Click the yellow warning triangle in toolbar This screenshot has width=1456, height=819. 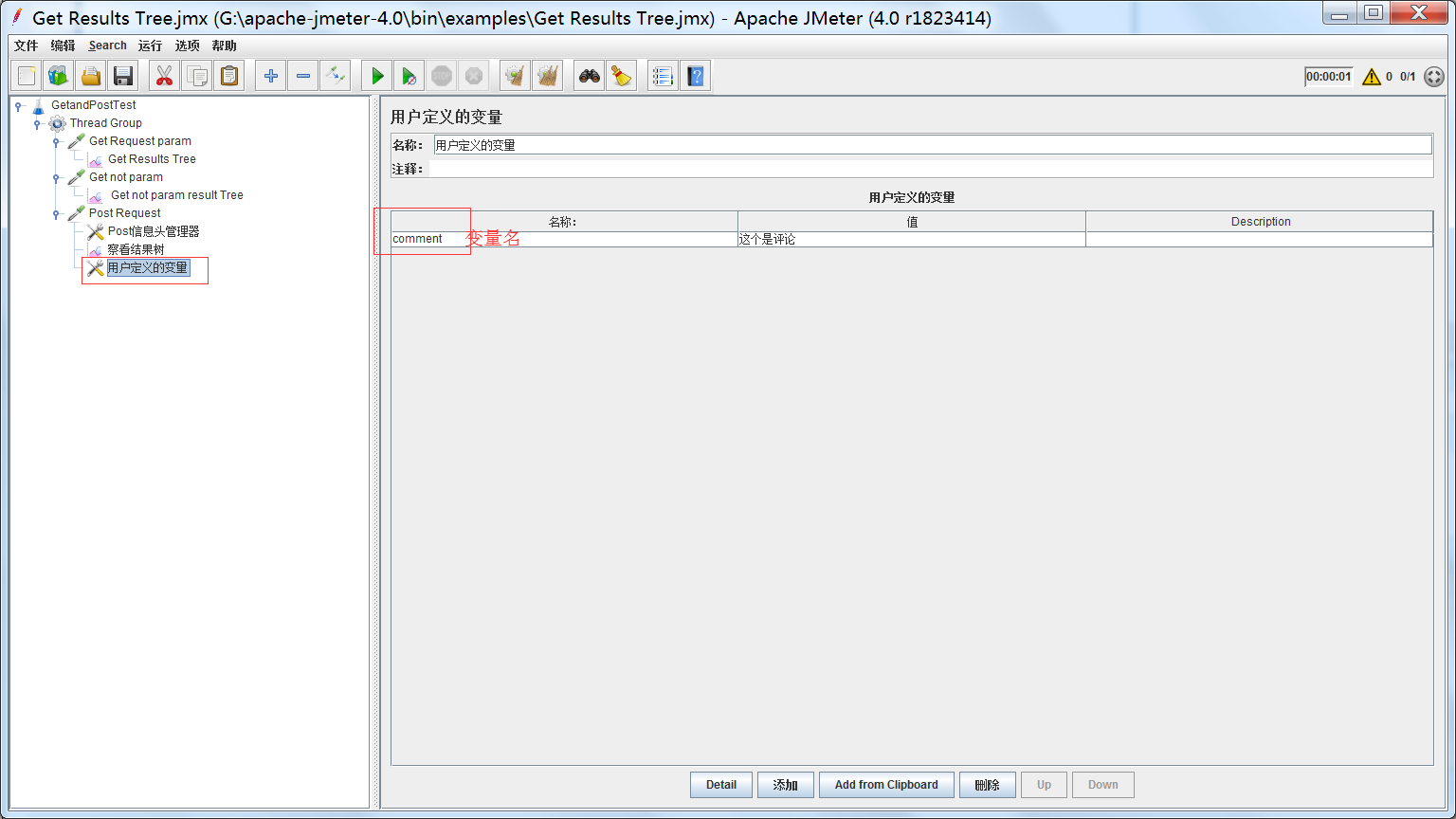point(1372,77)
